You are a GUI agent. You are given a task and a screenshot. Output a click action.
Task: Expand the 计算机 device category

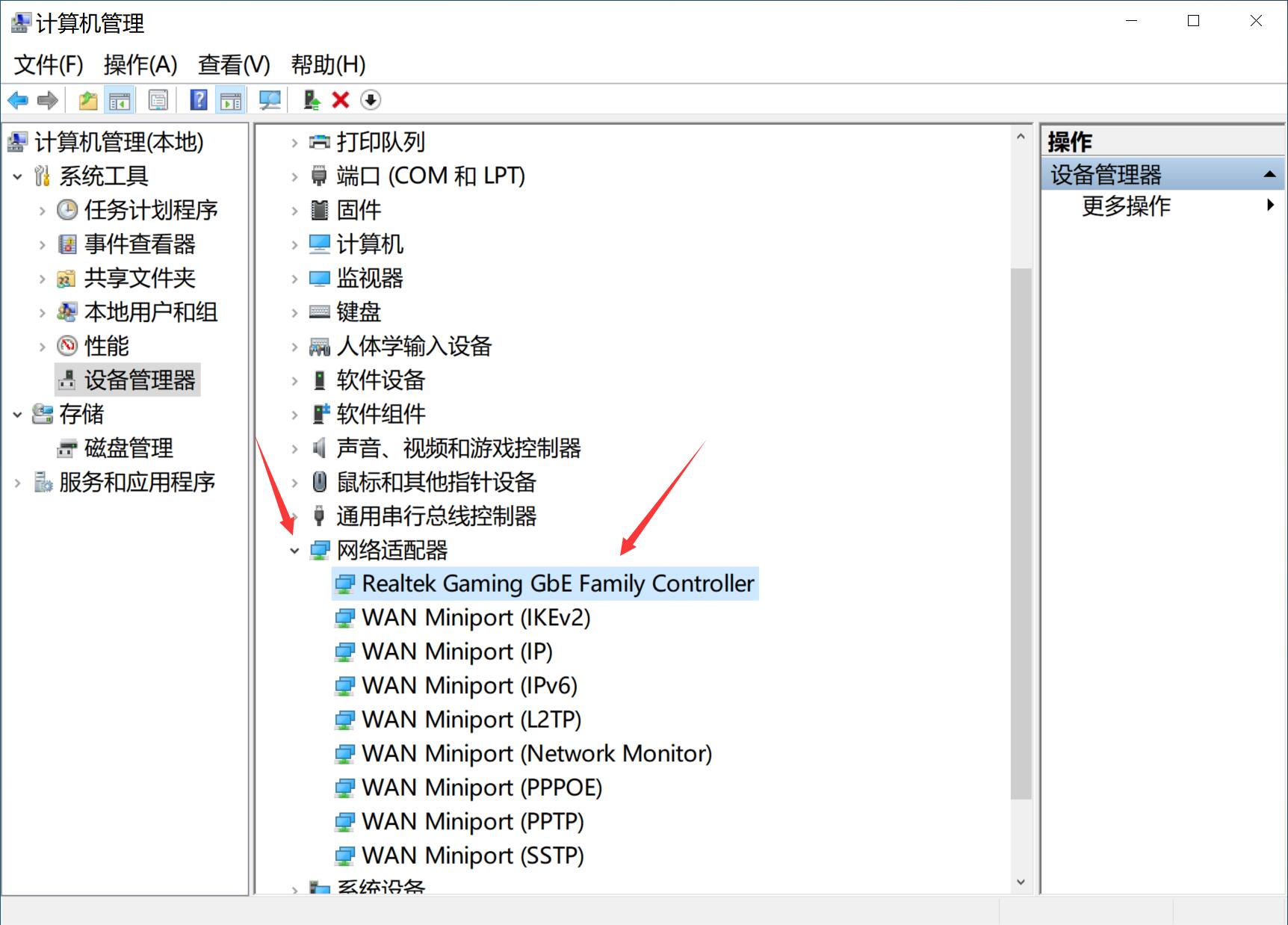(294, 244)
